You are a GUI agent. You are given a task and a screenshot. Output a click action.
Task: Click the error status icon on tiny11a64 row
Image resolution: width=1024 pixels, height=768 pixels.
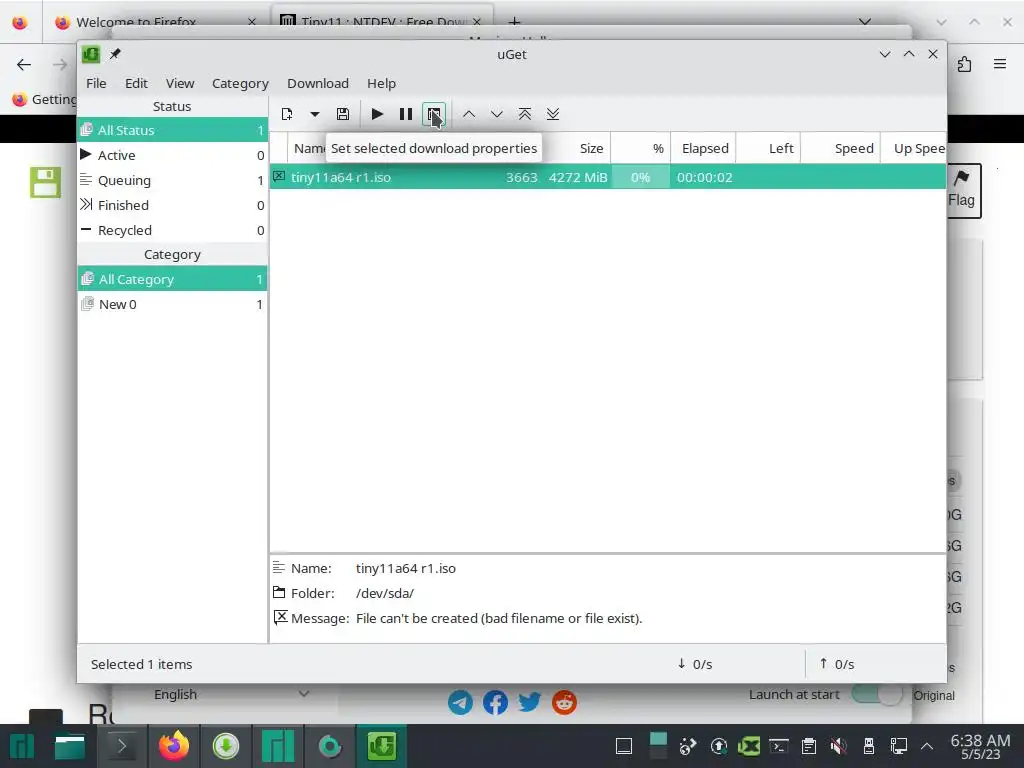279,176
